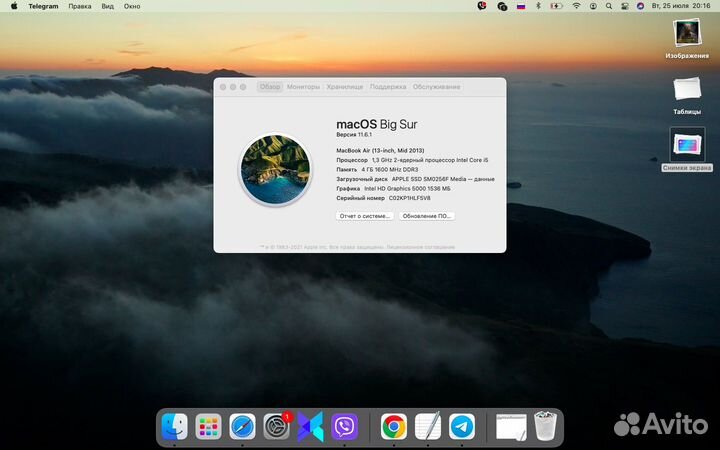Open the Bluetooth menu bar icon

[x=539, y=6]
